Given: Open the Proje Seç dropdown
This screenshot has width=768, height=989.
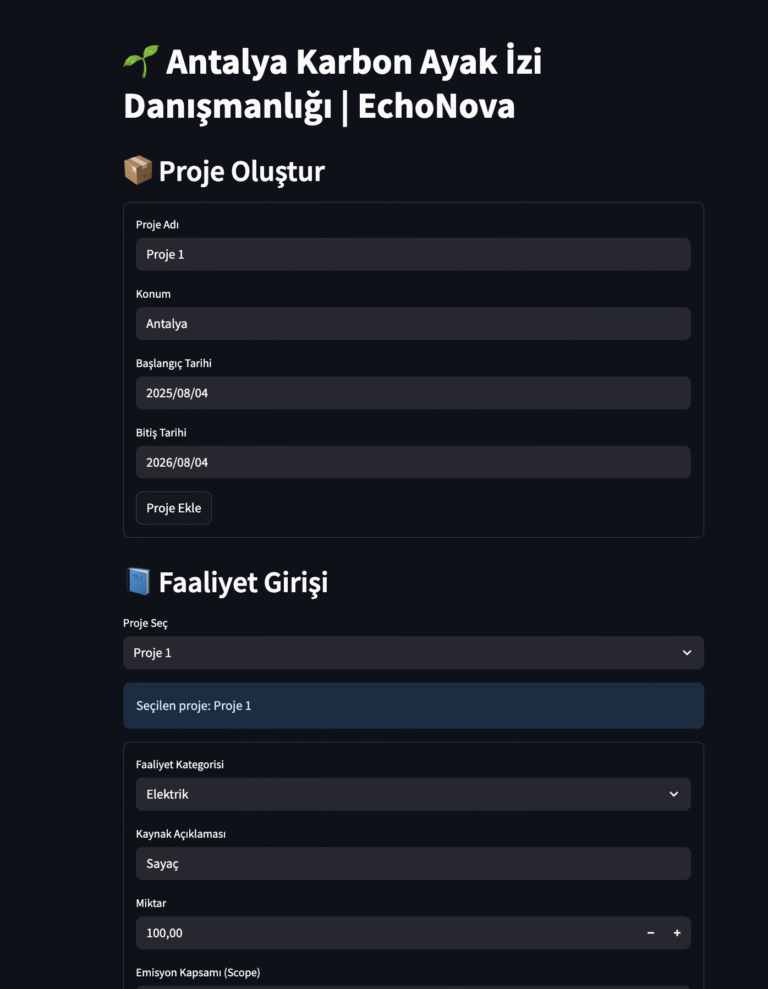Looking at the screenshot, I should click(413, 653).
